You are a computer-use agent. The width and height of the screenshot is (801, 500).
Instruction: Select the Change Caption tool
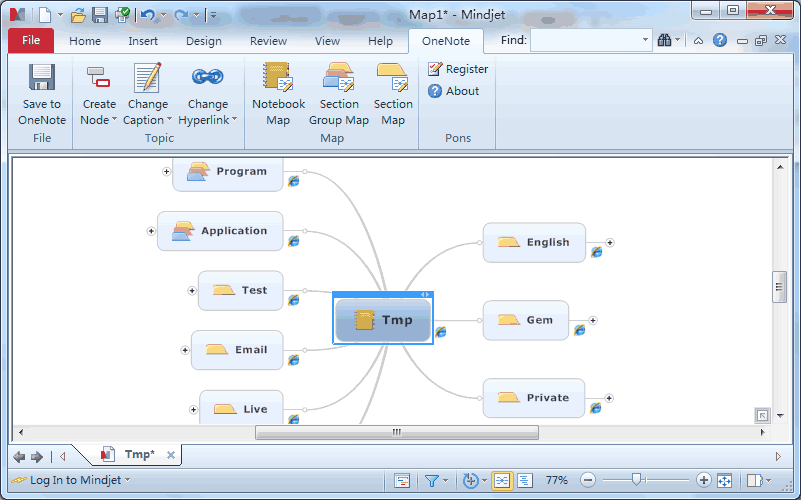coord(147,95)
